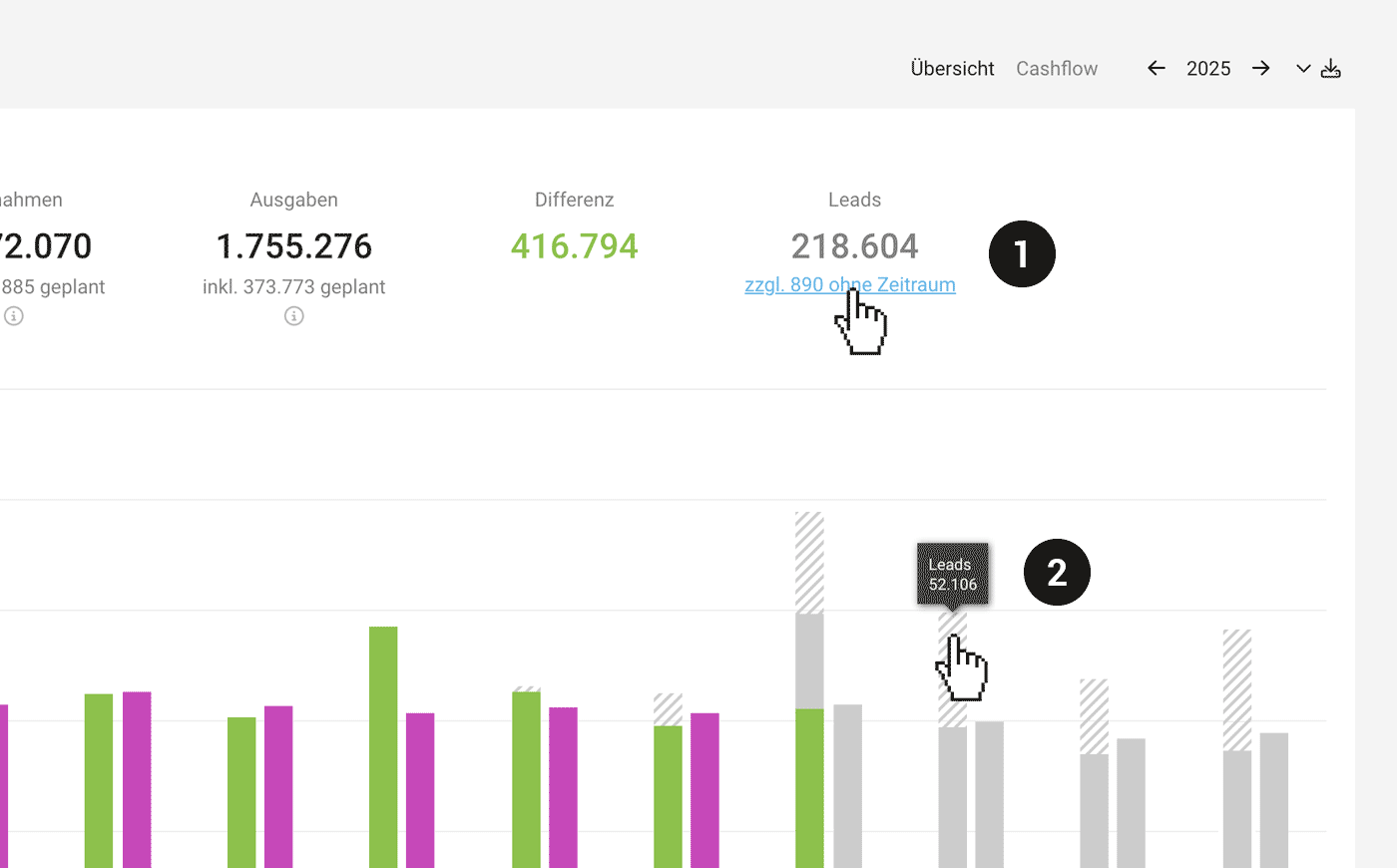Switch to the Cashflow tab
The width and height of the screenshot is (1397, 868).
(1057, 68)
